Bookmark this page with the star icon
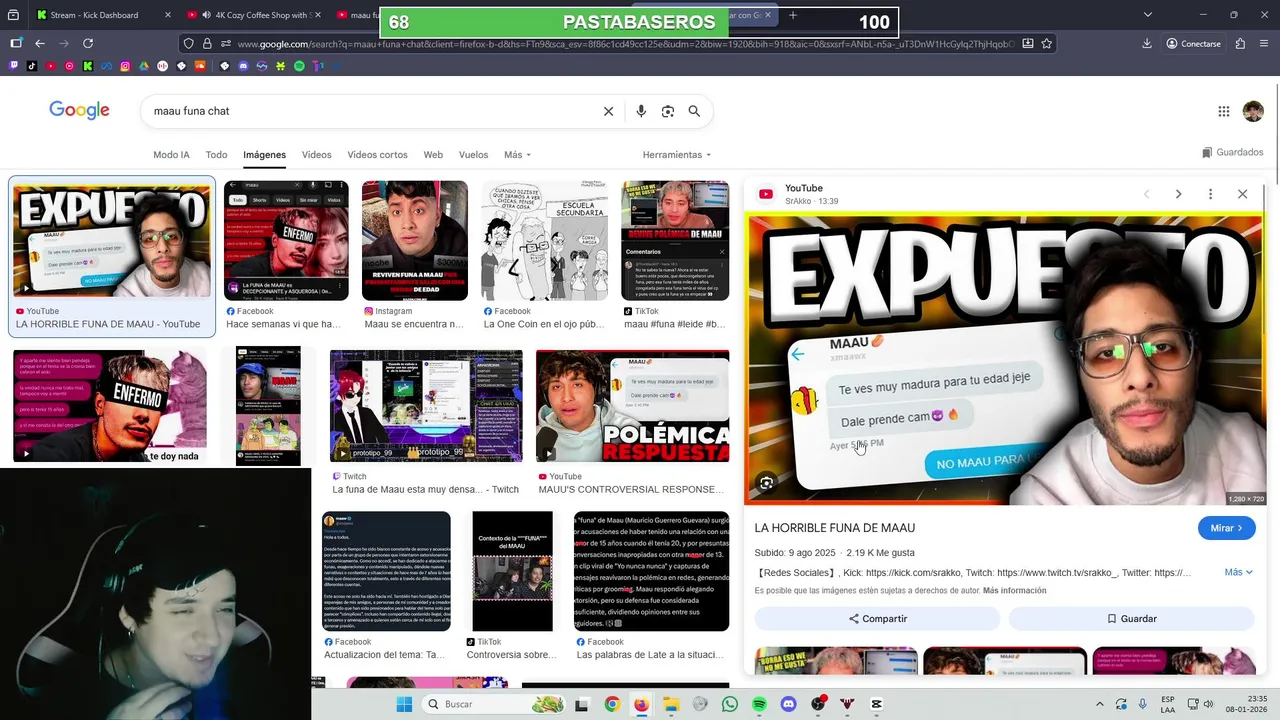 coord(1046,44)
